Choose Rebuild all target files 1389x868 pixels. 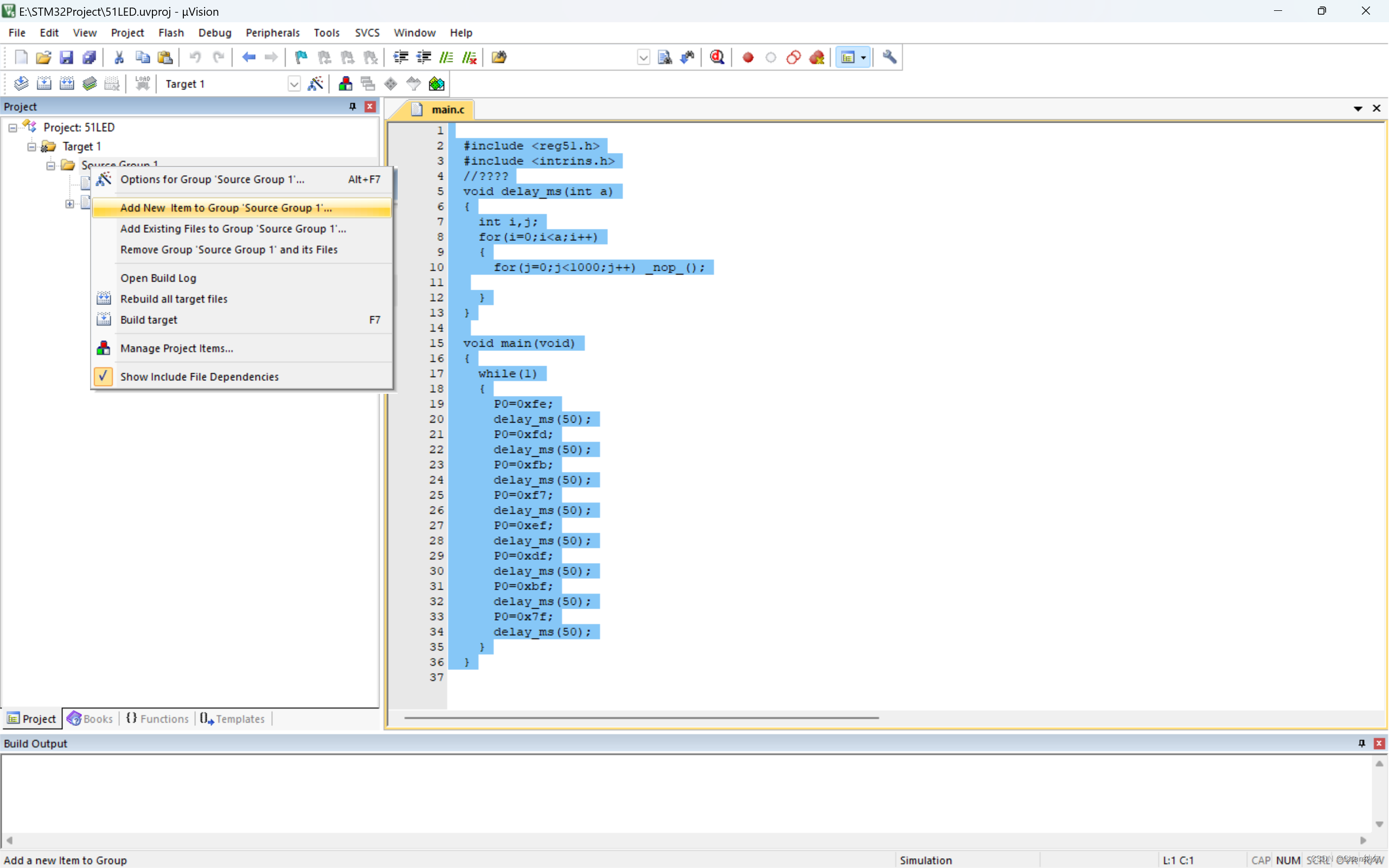[x=173, y=298]
